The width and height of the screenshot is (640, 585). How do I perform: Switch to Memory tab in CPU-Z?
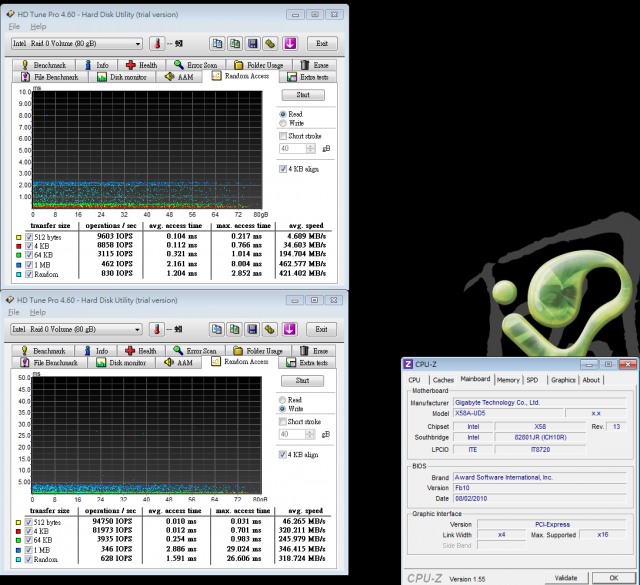click(508, 380)
